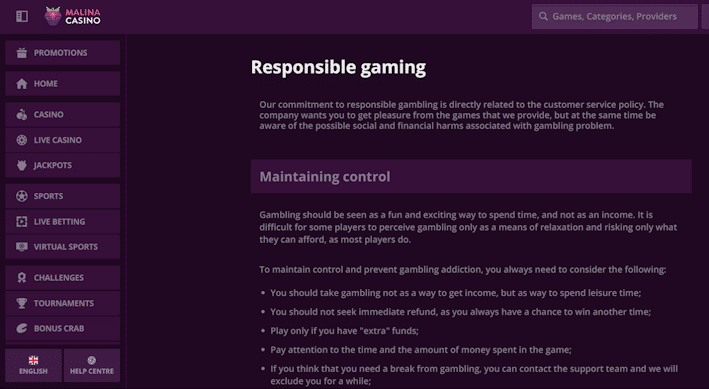Click the Live Casino menu label
709x389 pixels.
click(x=58, y=140)
